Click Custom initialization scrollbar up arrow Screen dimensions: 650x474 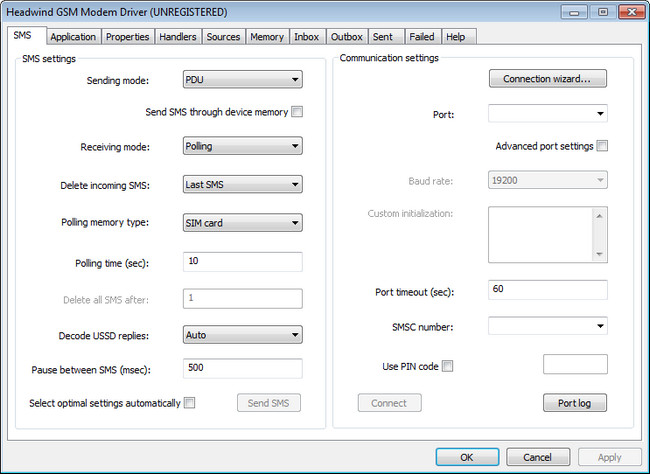pyautogui.click(x=599, y=216)
